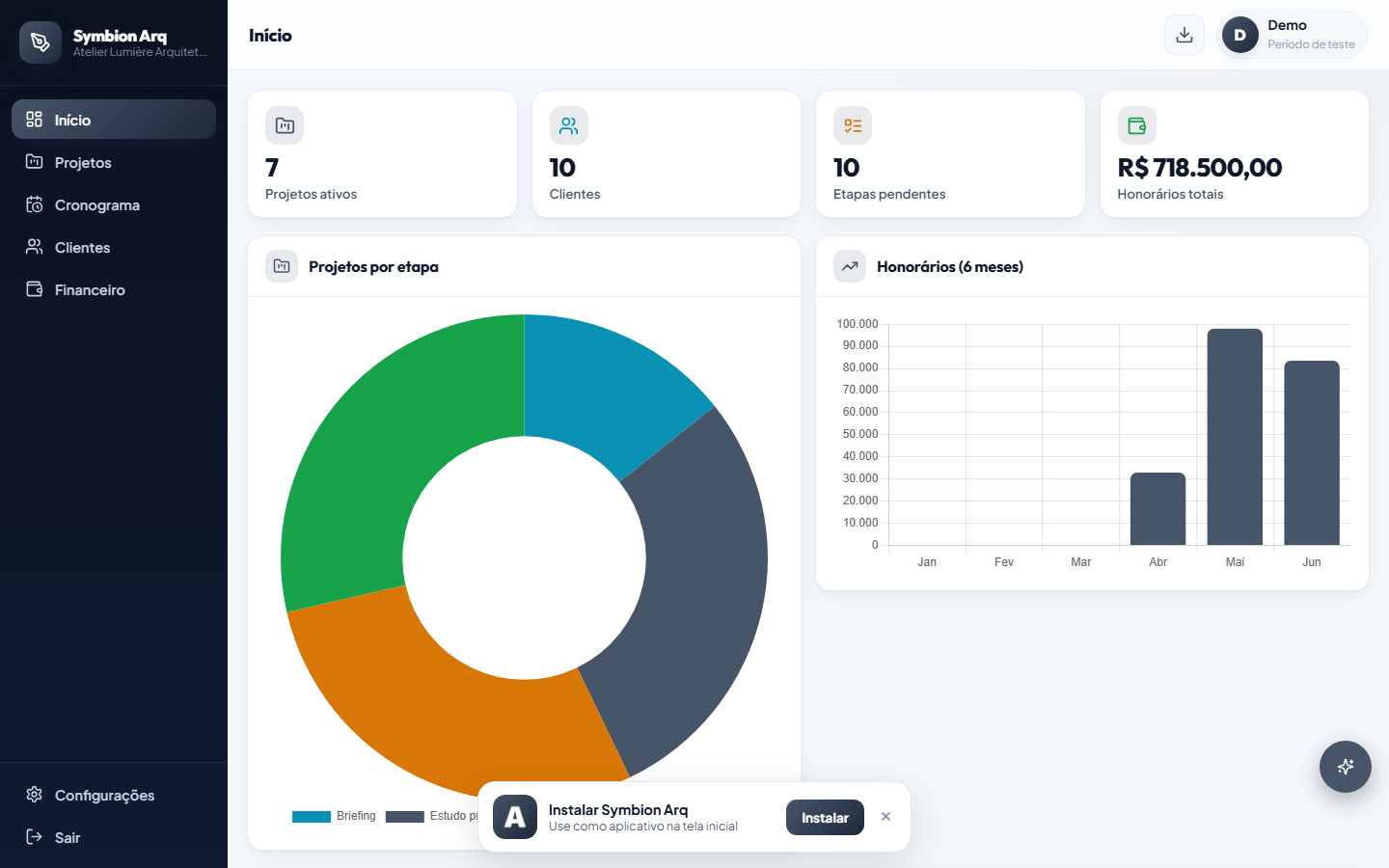Click the Symbion Arq pen logo

[x=41, y=42]
